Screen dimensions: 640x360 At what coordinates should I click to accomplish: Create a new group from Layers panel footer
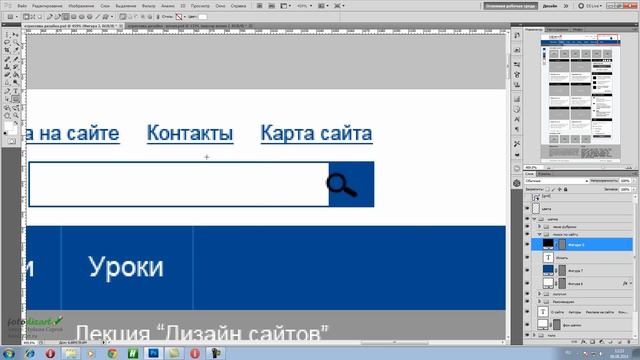coord(611,342)
